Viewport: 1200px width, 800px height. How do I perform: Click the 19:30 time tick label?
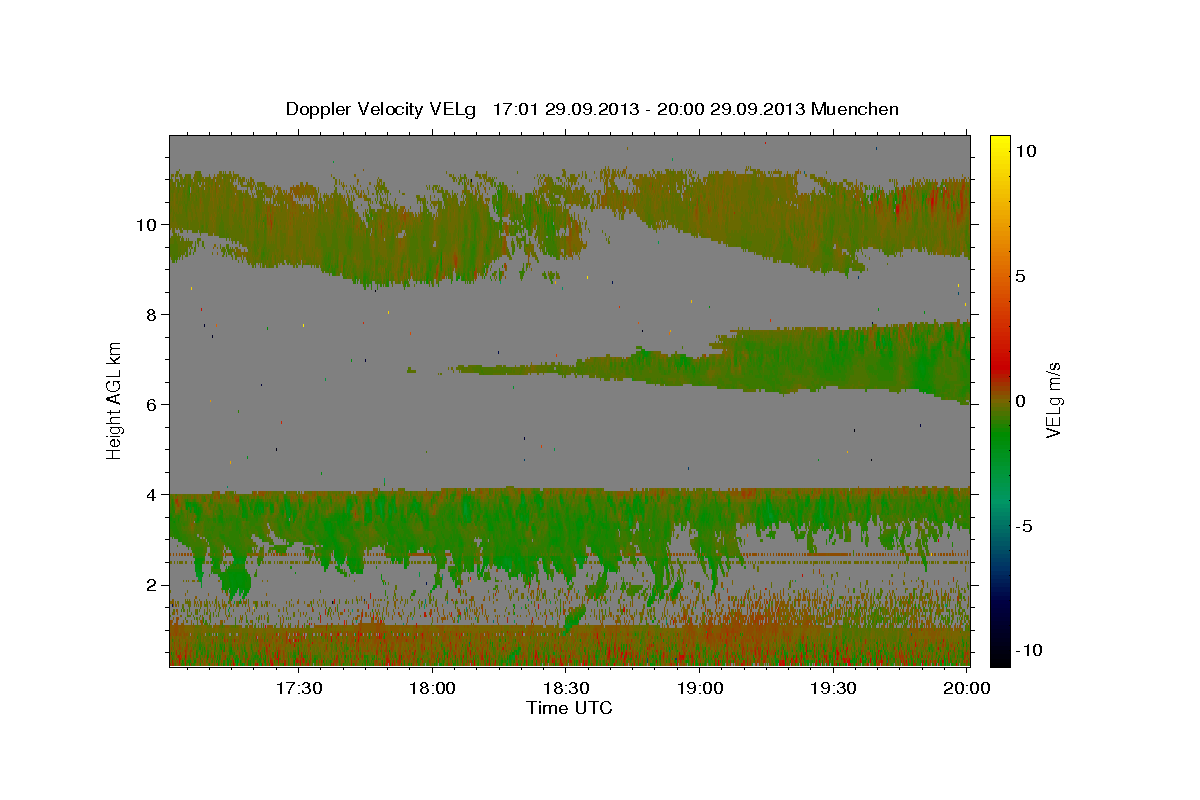(832, 688)
